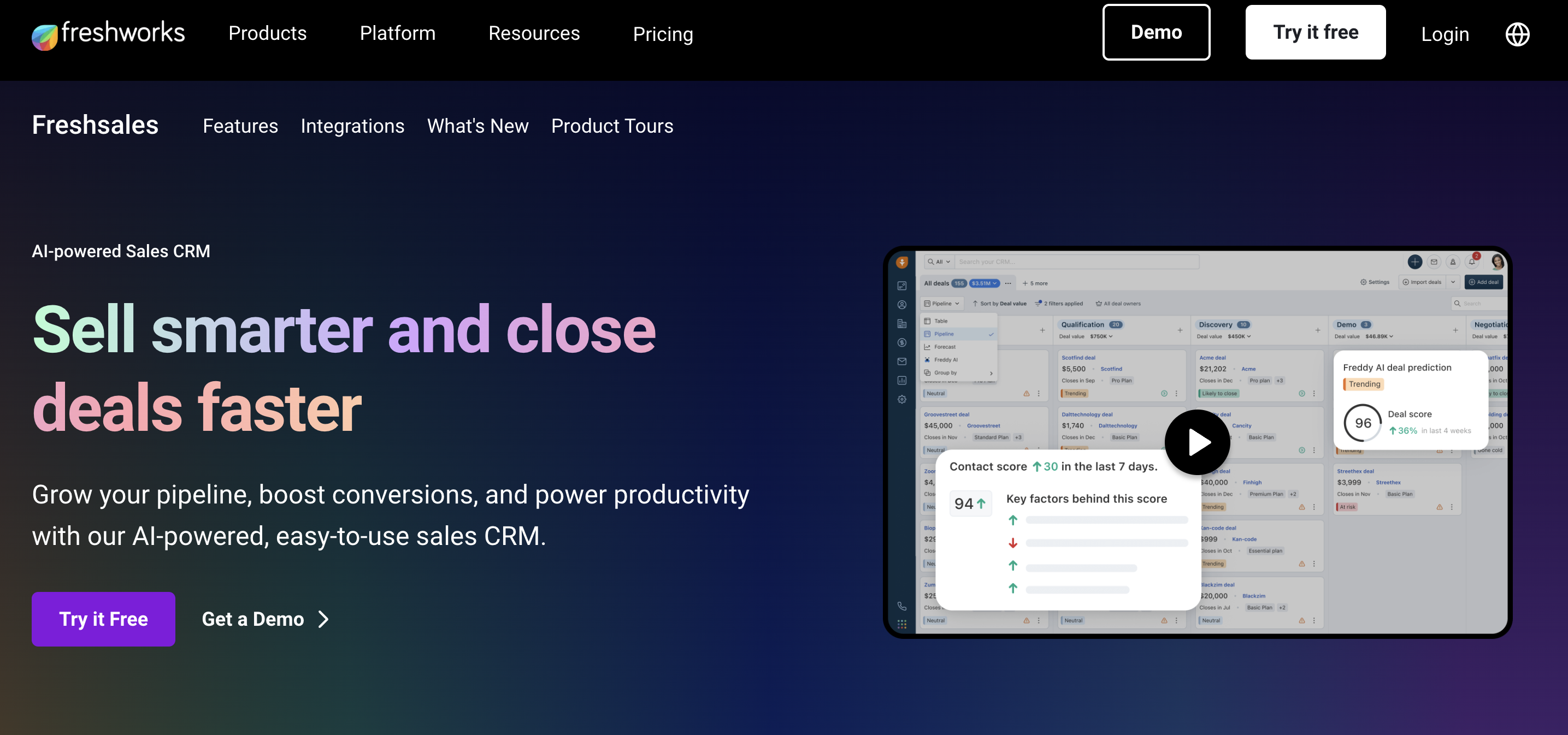Click the purple Try it Free button
This screenshot has width=1568, height=735.
pyautogui.click(x=103, y=619)
